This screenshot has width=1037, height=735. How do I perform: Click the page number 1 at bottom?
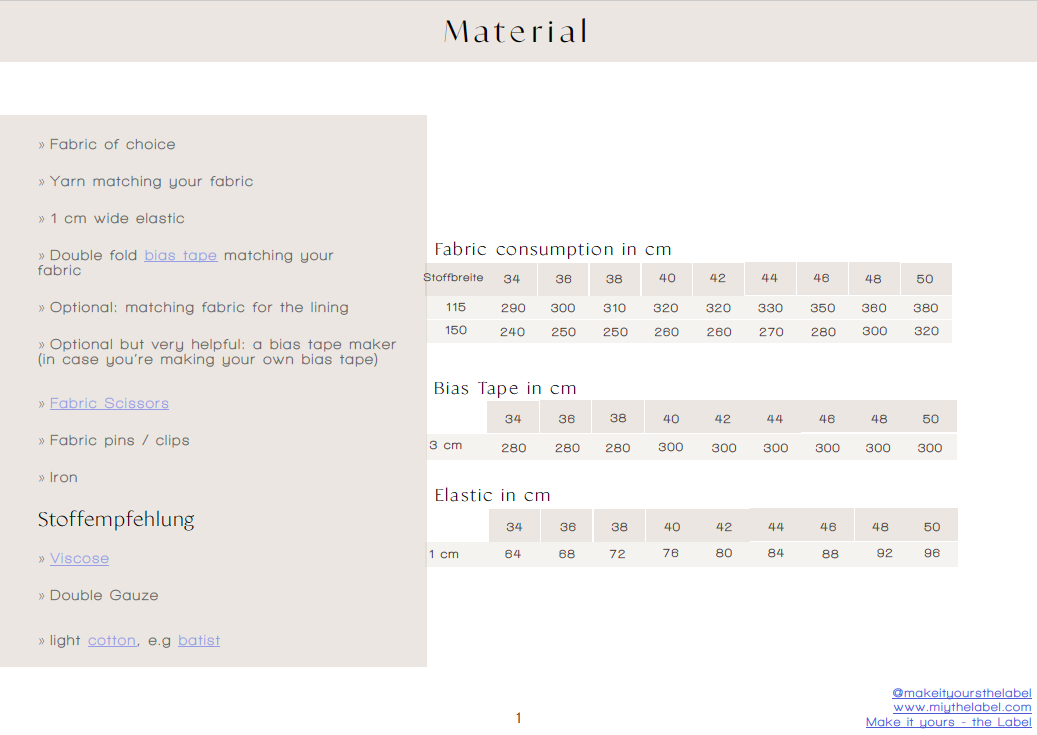click(x=518, y=718)
